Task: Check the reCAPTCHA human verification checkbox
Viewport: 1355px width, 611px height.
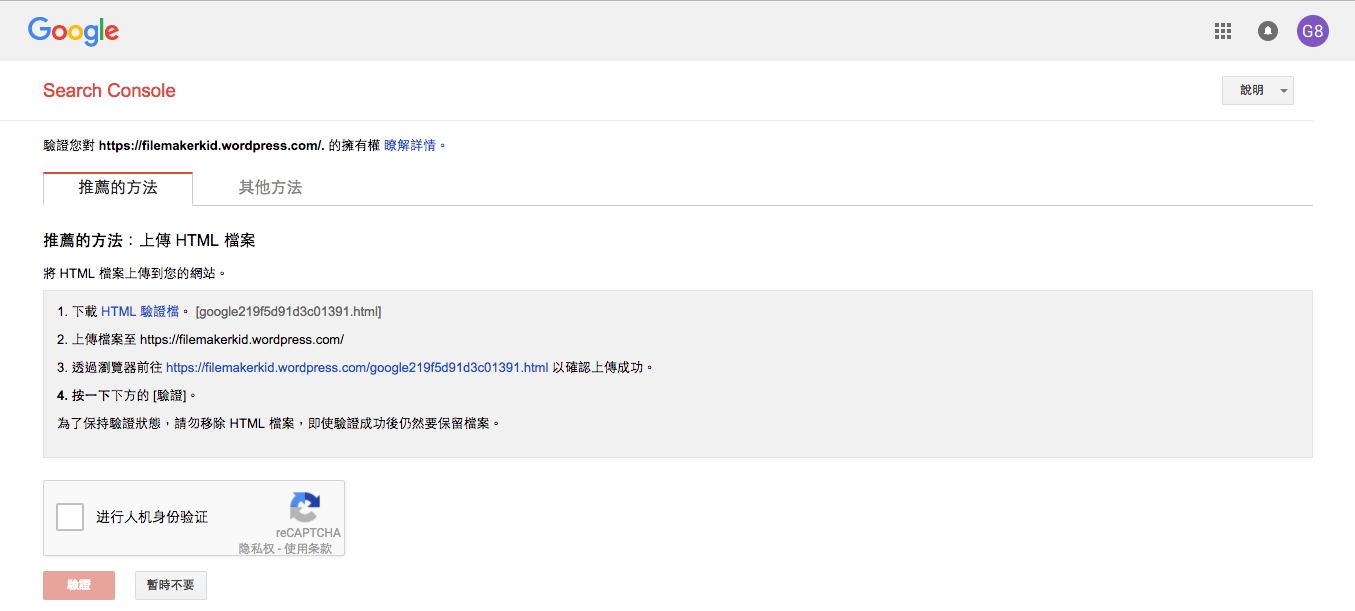Action: pos(70,517)
